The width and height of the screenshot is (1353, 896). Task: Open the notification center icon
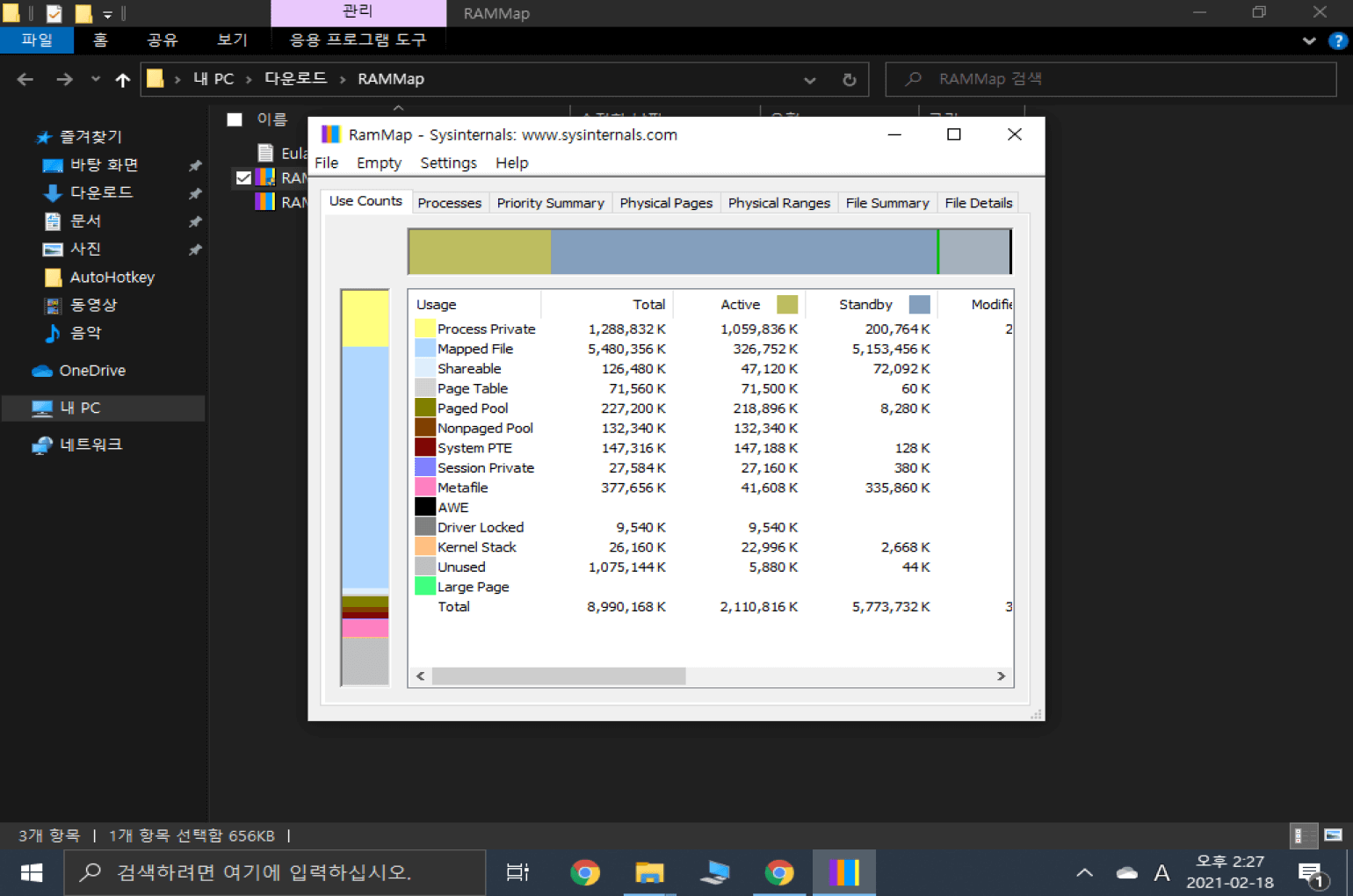tap(1311, 874)
